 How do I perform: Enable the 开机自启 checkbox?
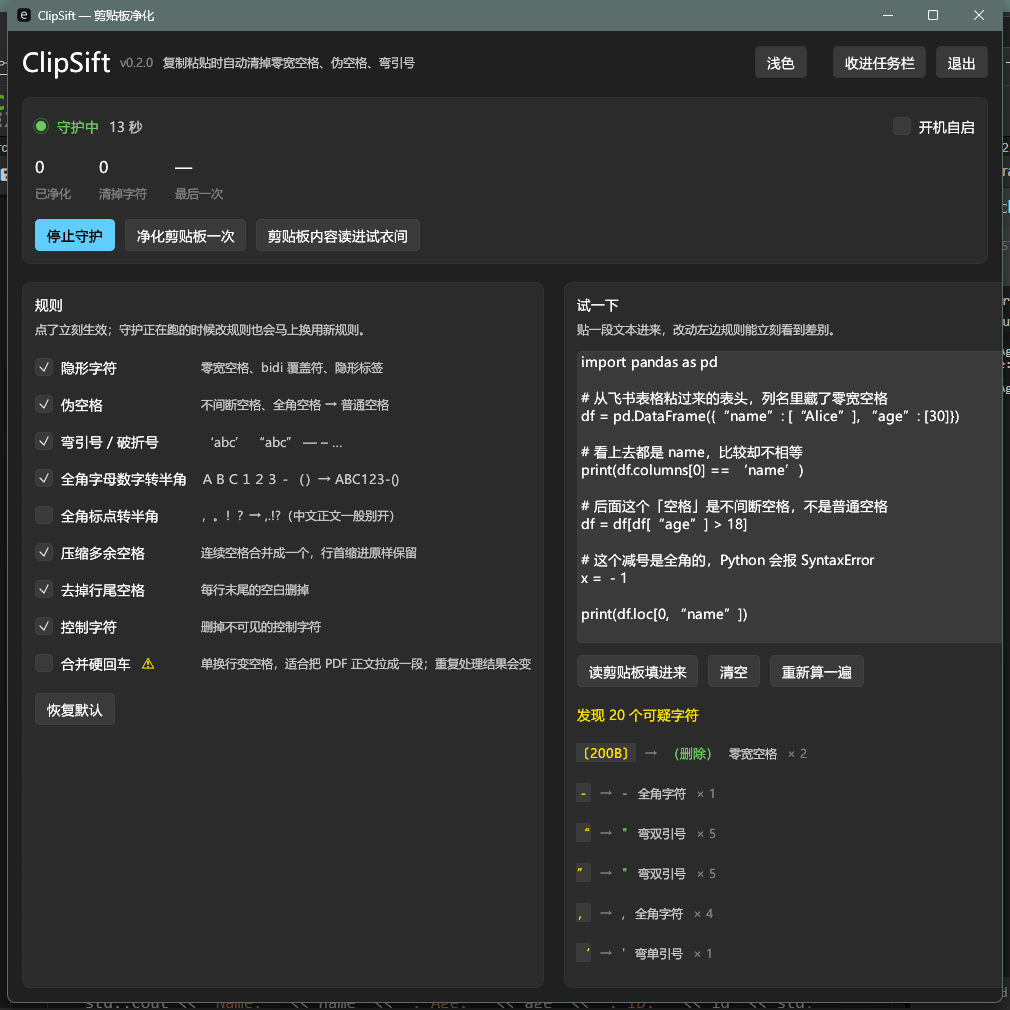pos(901,126)
